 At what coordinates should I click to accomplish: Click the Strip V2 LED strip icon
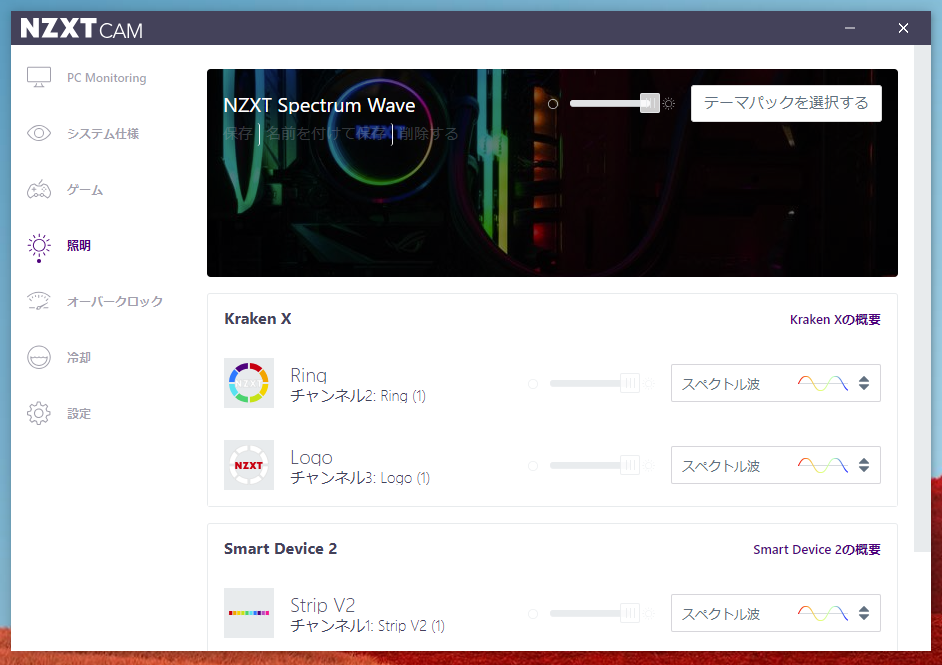tap(249, 613)
